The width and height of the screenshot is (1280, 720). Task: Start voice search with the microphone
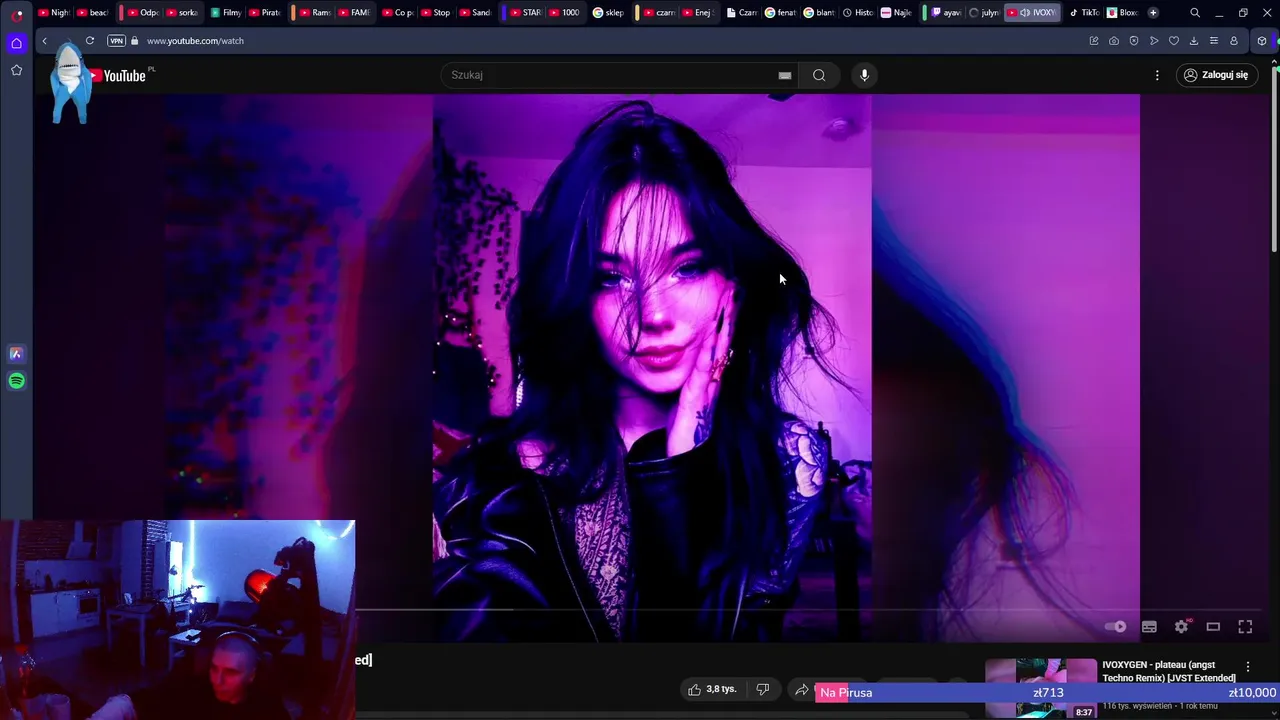[865, 75]
